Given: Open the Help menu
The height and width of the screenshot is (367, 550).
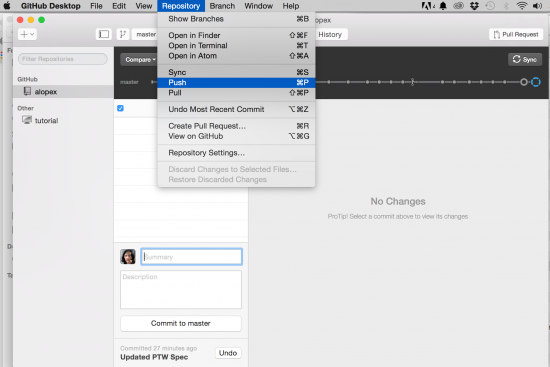Looking at the screenshot, I should tap(291, 6).
